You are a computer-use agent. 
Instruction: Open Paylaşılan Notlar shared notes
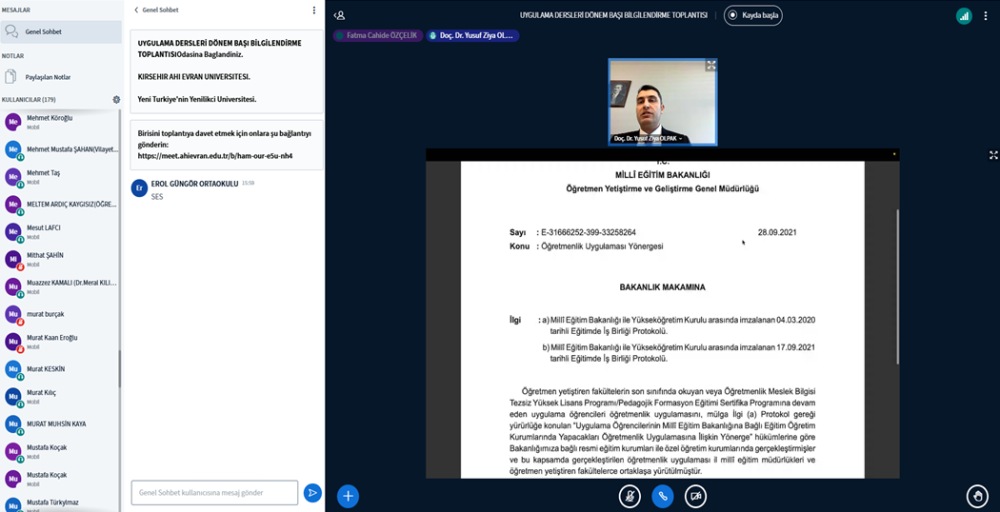point(61,77)
